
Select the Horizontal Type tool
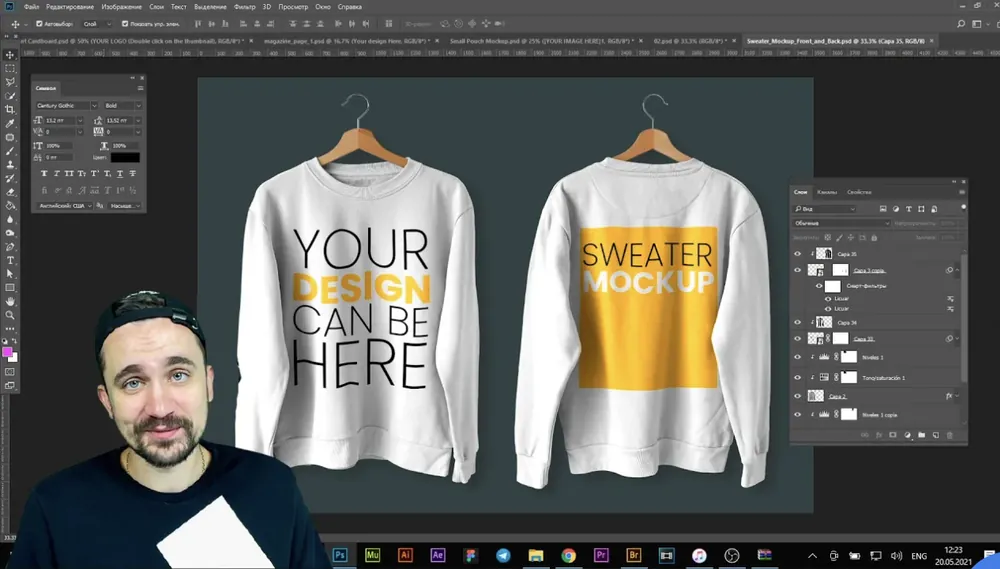tap(10, 260)
